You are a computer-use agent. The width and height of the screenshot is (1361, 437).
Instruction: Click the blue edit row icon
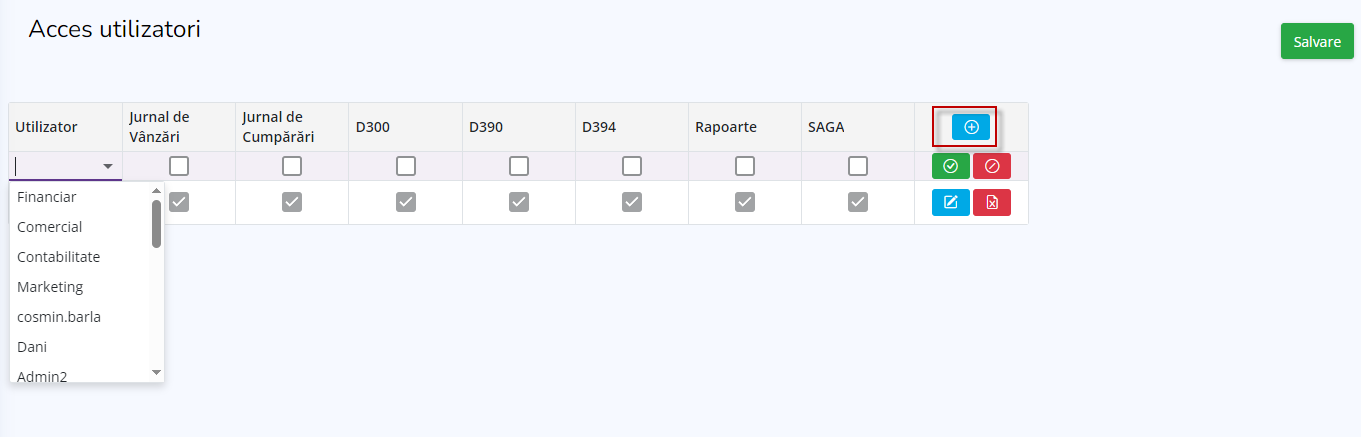[x=950, y=203]
